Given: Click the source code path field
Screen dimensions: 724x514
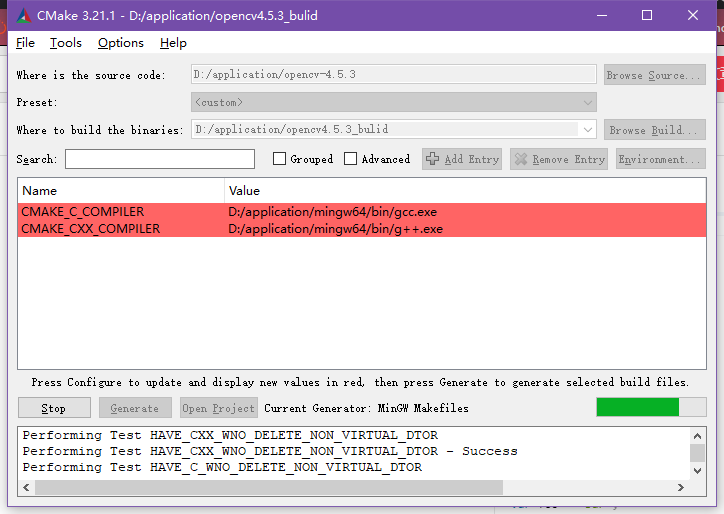Looking at the screenshot, I should (x=394, y=74).
